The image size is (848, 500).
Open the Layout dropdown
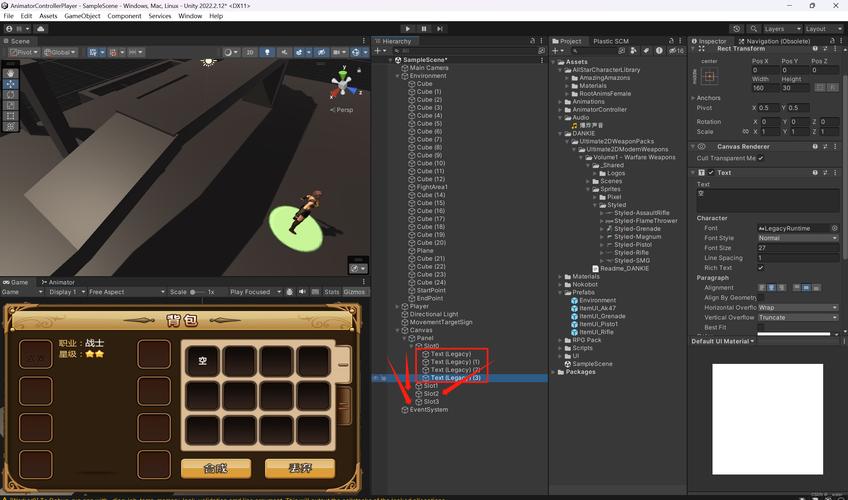coord(823,29)
